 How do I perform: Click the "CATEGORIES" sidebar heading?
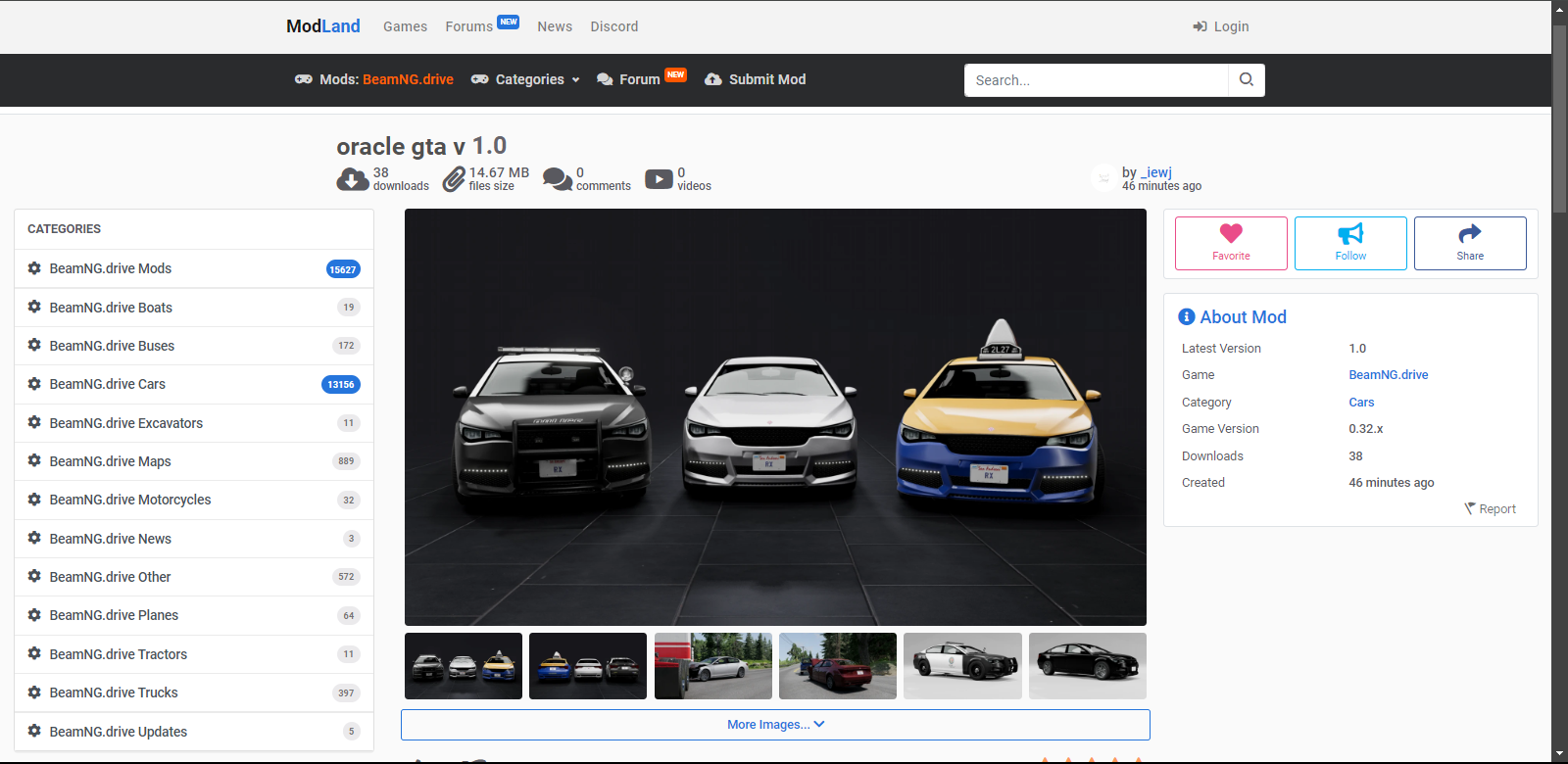coord(64,229)
